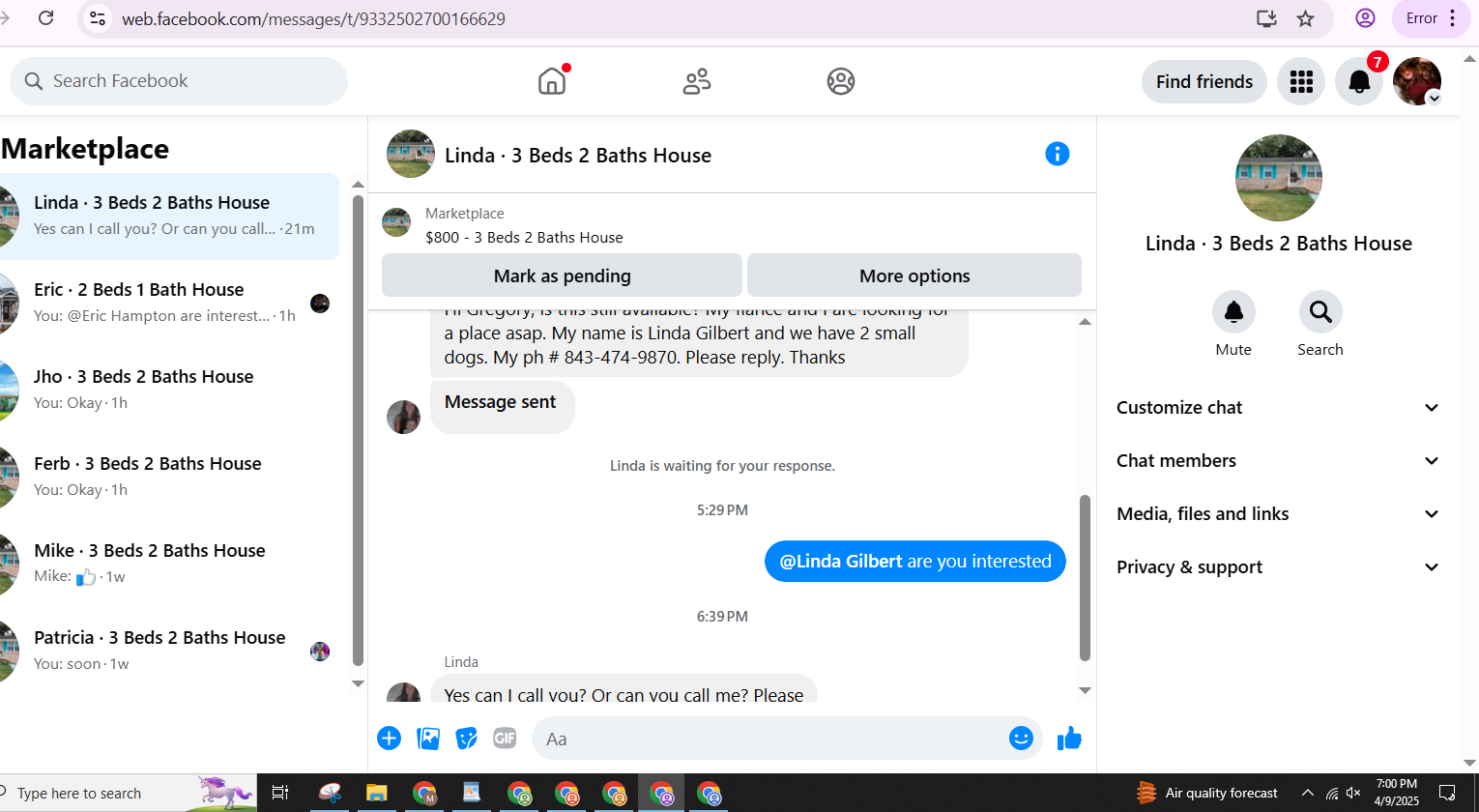Viewport: 1479px width, 812px height.
Task: Open the Eric 2 Beds 1 Bath conversation
Action: click(x=169, y=304)
